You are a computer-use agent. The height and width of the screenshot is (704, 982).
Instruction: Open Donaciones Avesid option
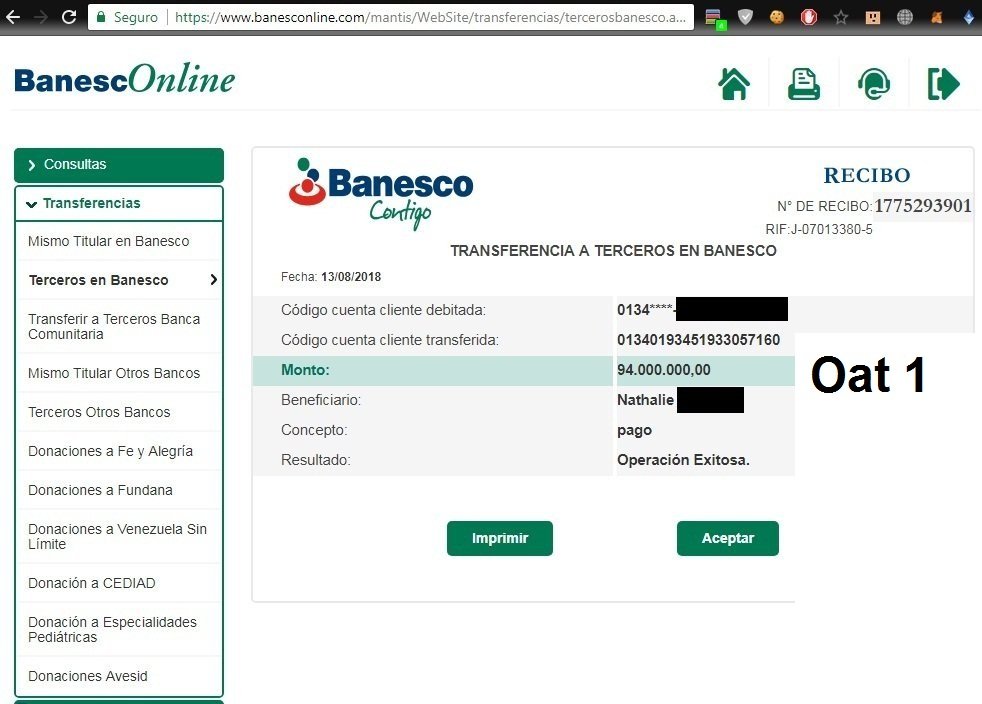pos(88,676)
